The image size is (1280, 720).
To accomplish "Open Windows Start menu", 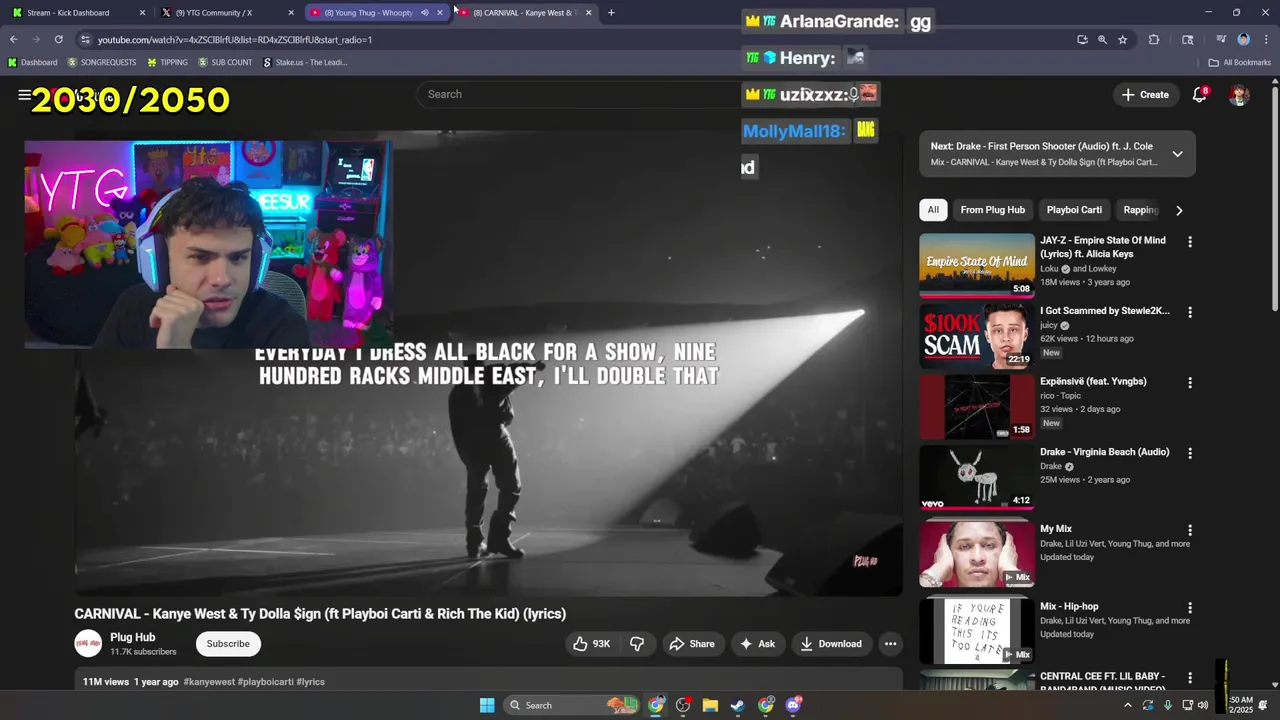I will pos(487,705).
